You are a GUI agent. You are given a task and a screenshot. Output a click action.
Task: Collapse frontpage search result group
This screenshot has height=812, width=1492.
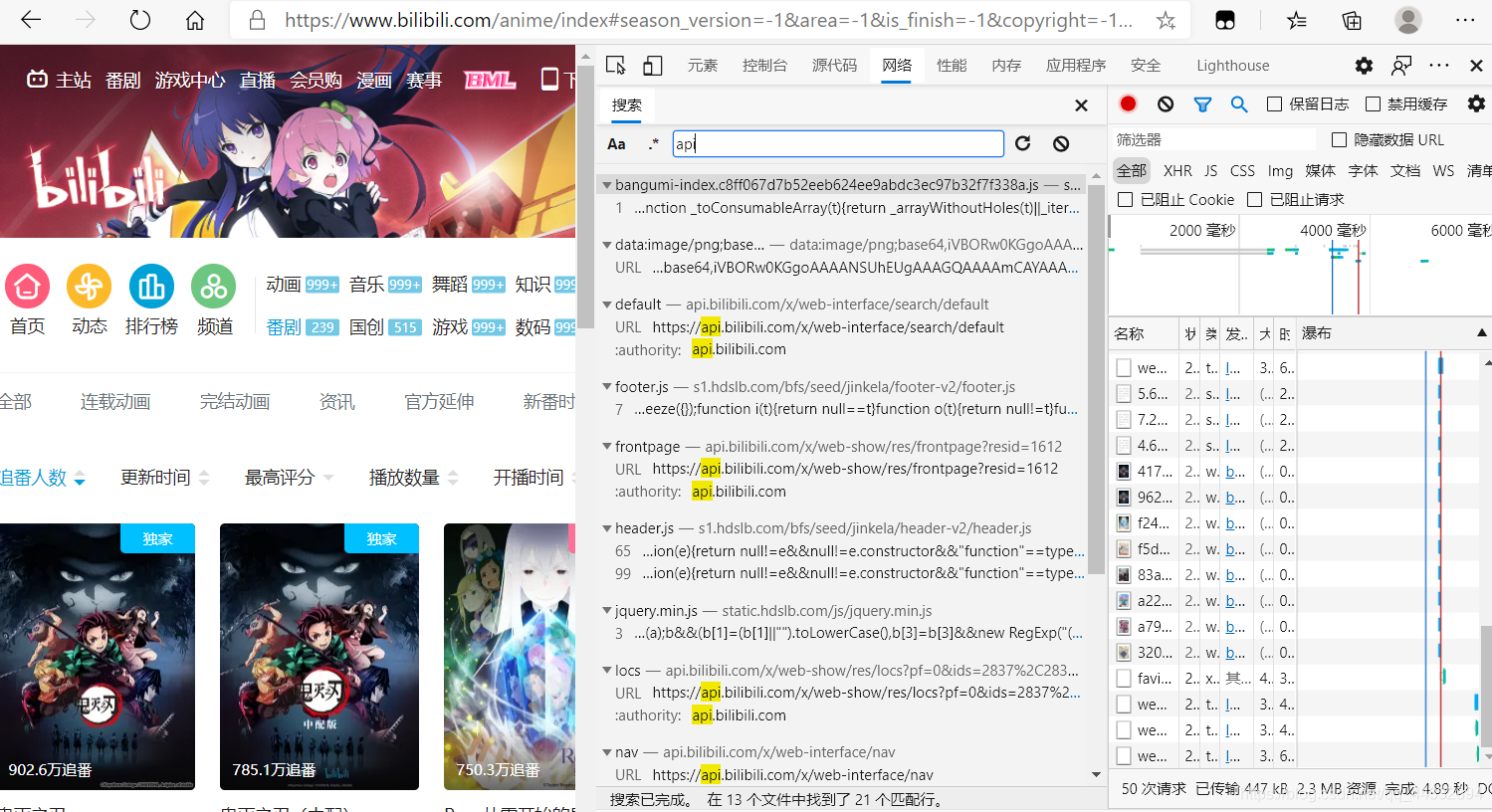pyautogui.click(x=606, y=447)
